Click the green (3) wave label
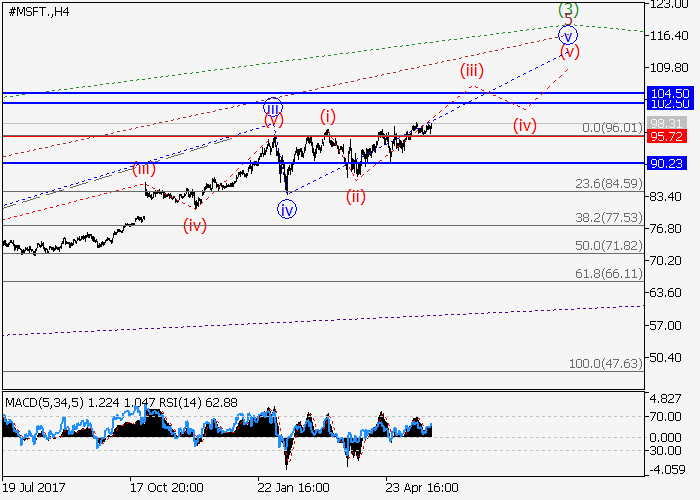Image resolution: width=700 pixels, height=500 pixels. [568, 8]
